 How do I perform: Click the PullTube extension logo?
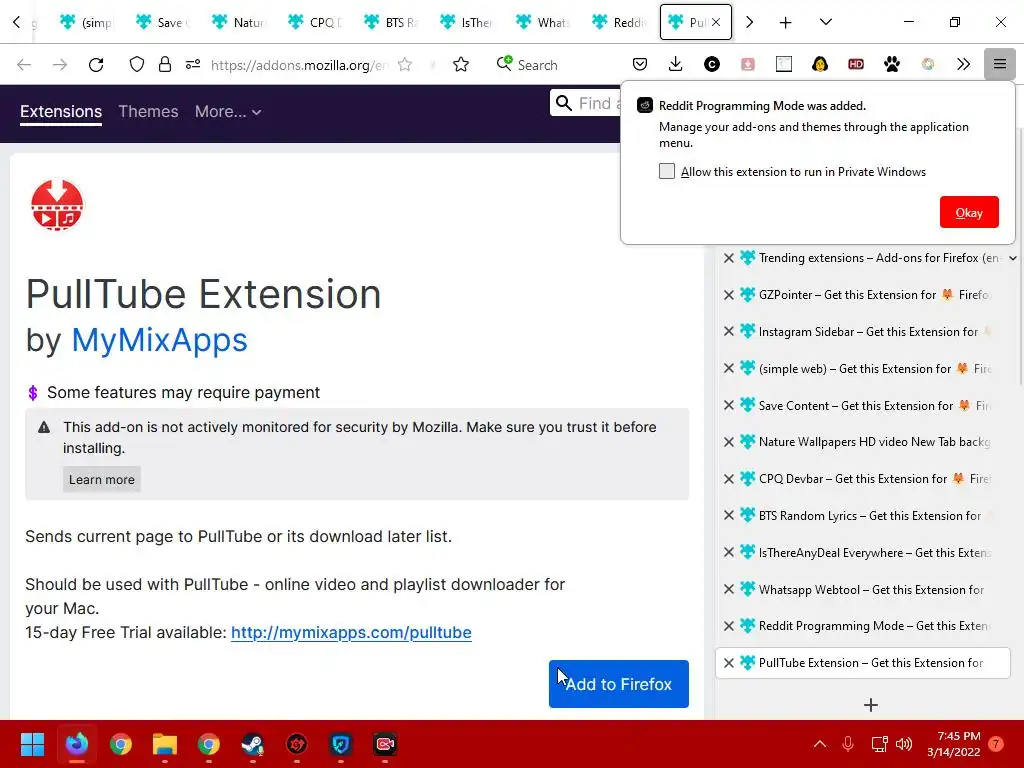(x=57, y=205)
